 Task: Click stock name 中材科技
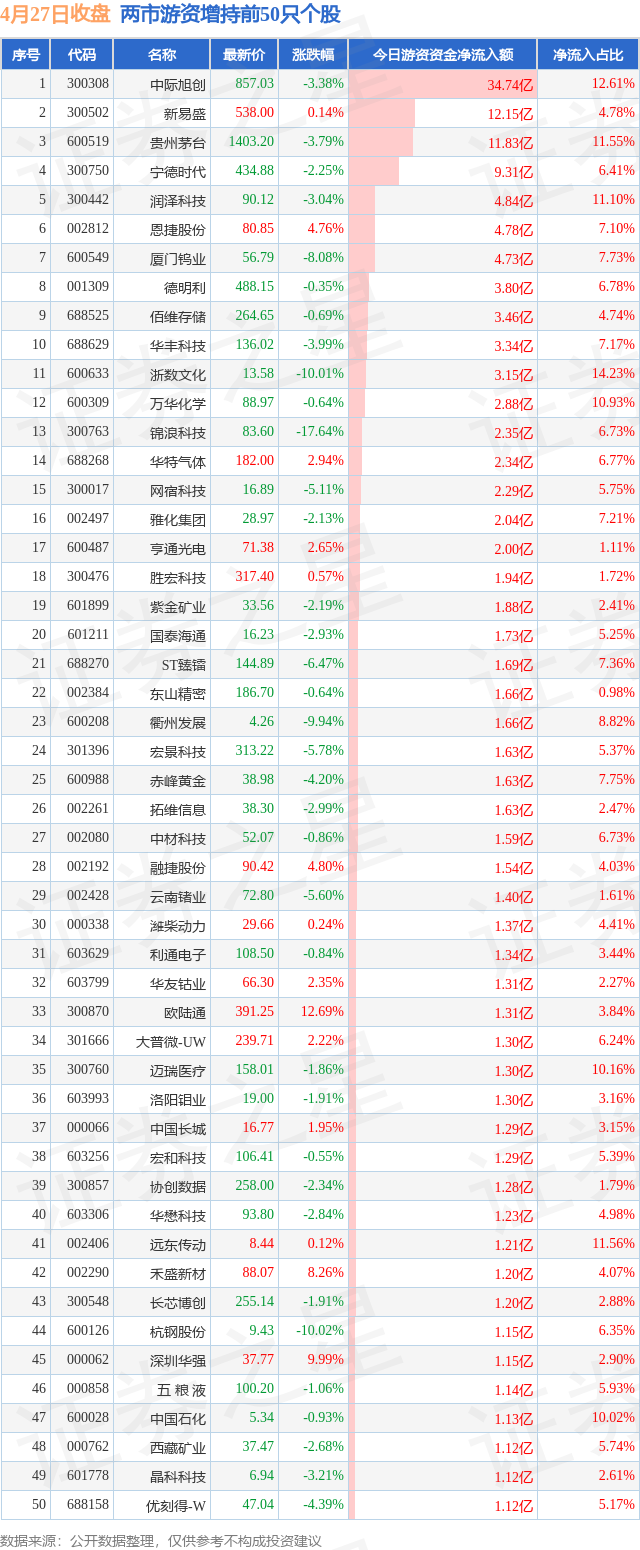178,838
